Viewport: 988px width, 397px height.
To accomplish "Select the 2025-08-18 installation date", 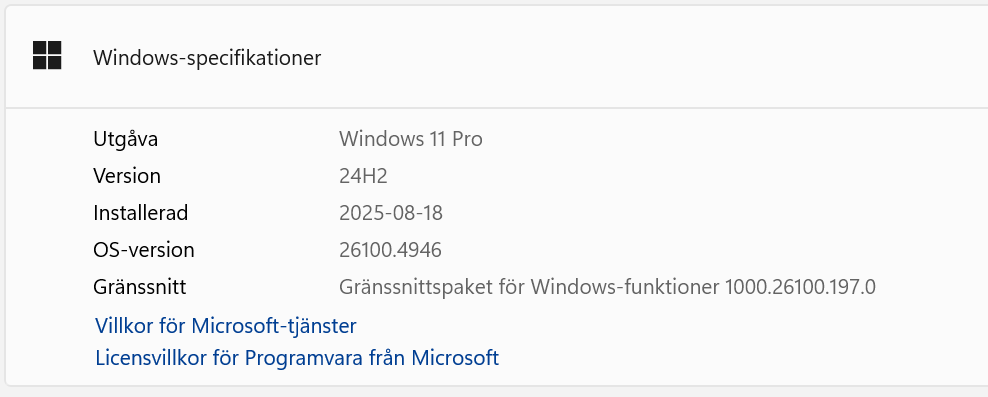I will pyautogui.click(x=391, y=213).
